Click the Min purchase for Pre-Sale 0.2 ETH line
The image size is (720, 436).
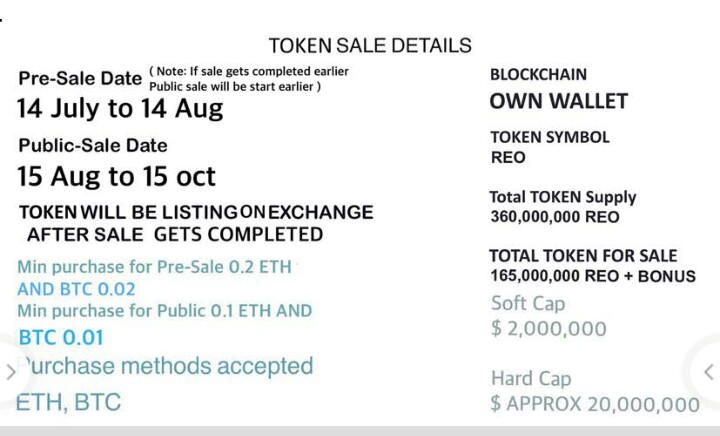154,267
